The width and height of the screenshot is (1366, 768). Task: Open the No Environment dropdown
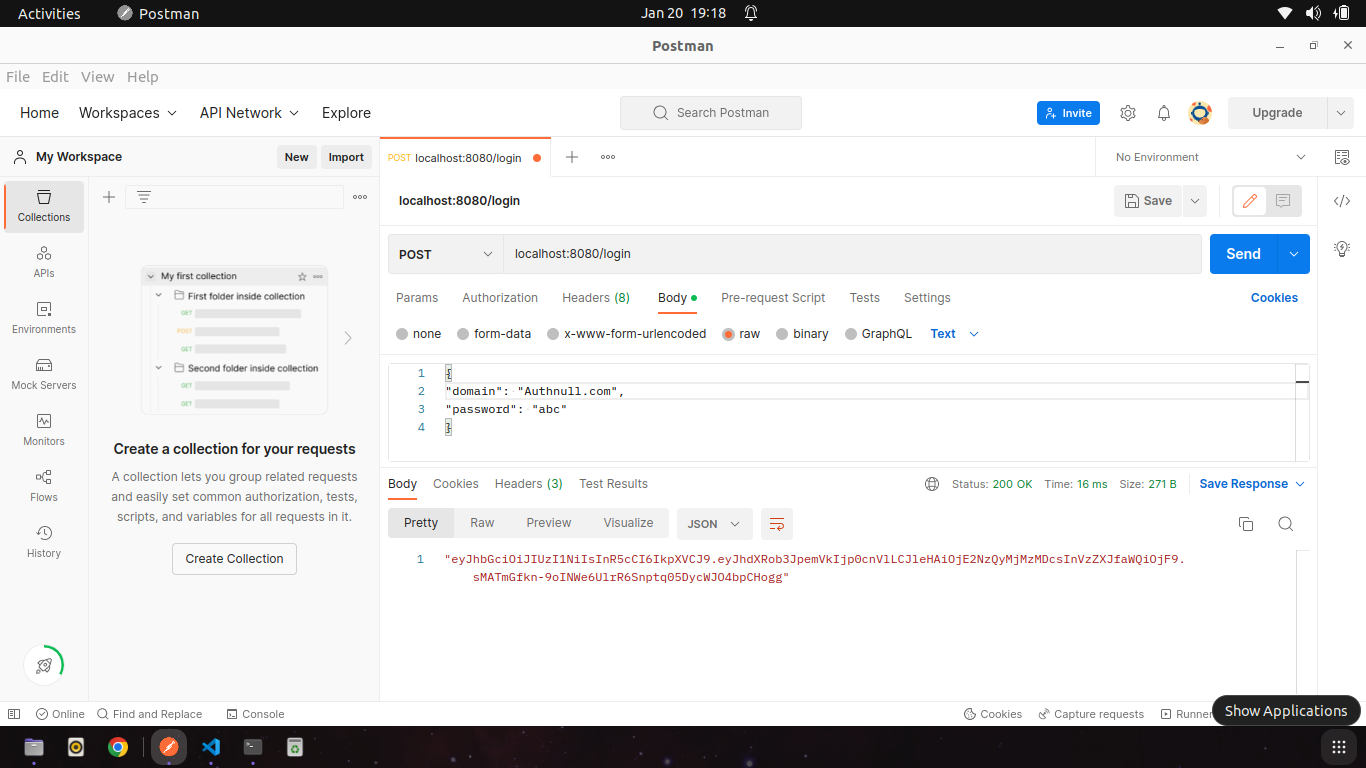[1205, 157]
